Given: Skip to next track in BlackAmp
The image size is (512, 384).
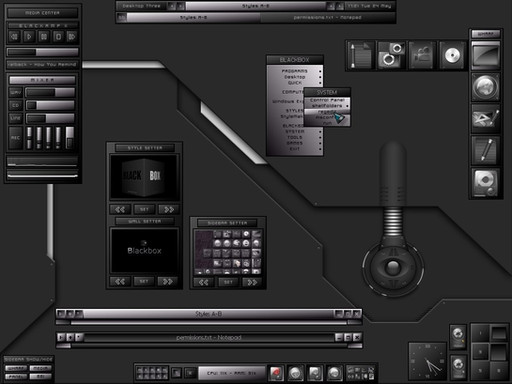Looking at the screenshot, I should [x=72, y=36].
